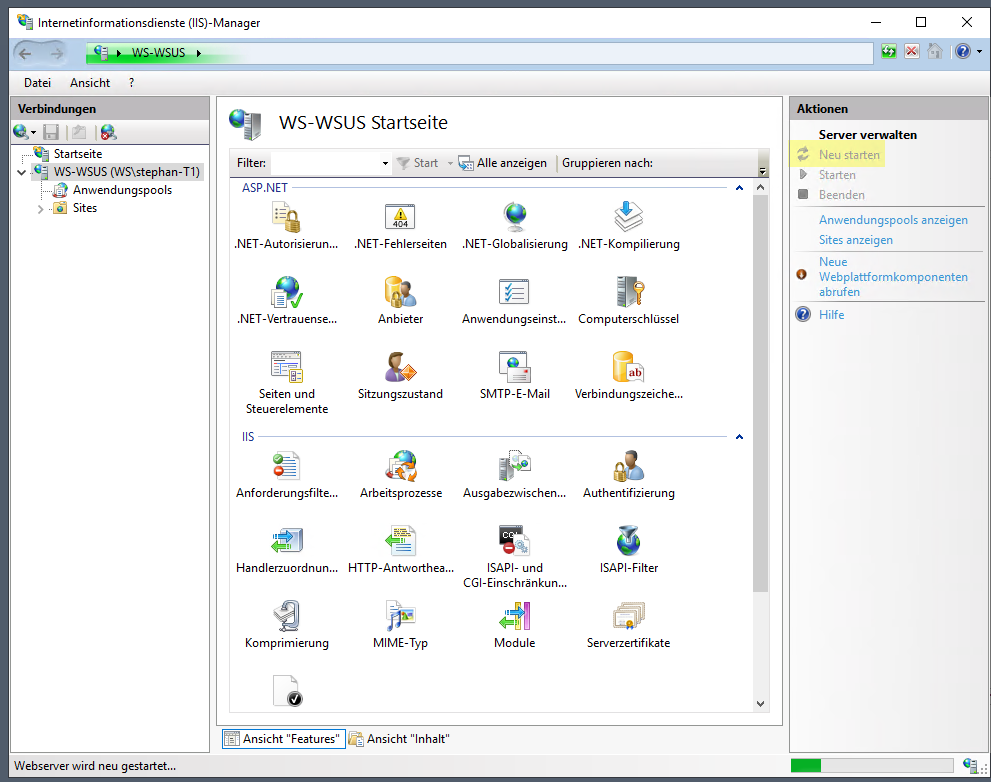This screenshot has height=782, width=991.
Task: Click into the Filter input field
Action: click(x=325, y=163)
